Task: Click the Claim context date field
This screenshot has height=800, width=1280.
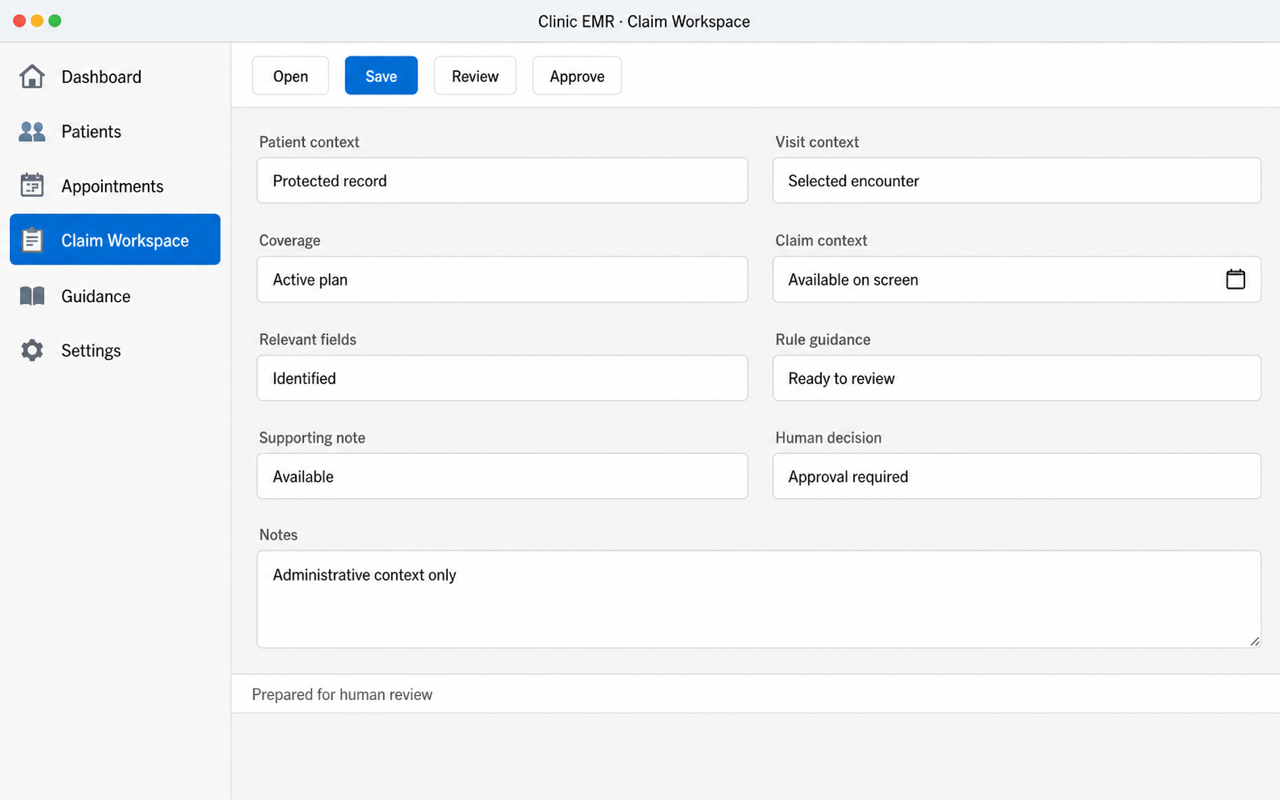Action: point(1017,280)
